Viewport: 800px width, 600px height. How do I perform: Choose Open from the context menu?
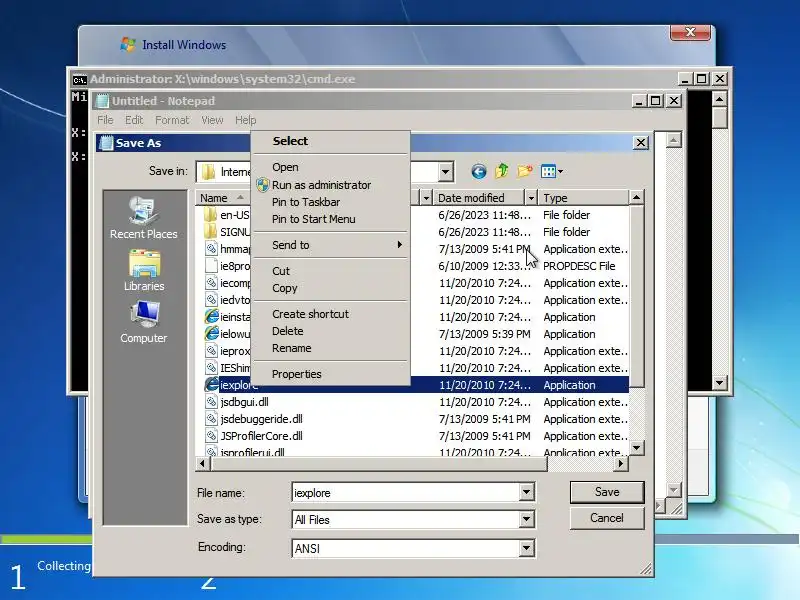tap(332, 167)
